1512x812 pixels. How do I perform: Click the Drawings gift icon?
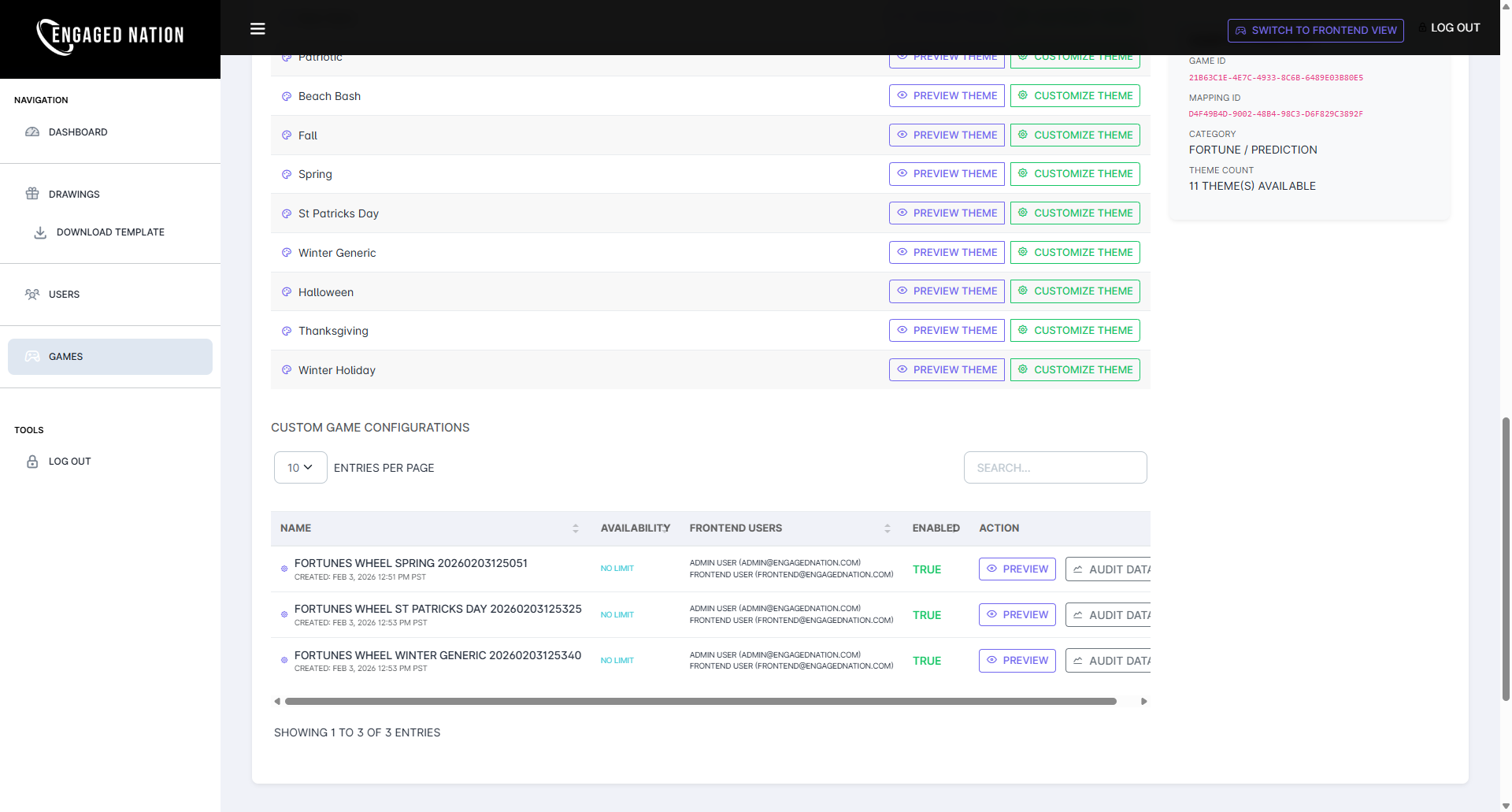tap(32, 194)
